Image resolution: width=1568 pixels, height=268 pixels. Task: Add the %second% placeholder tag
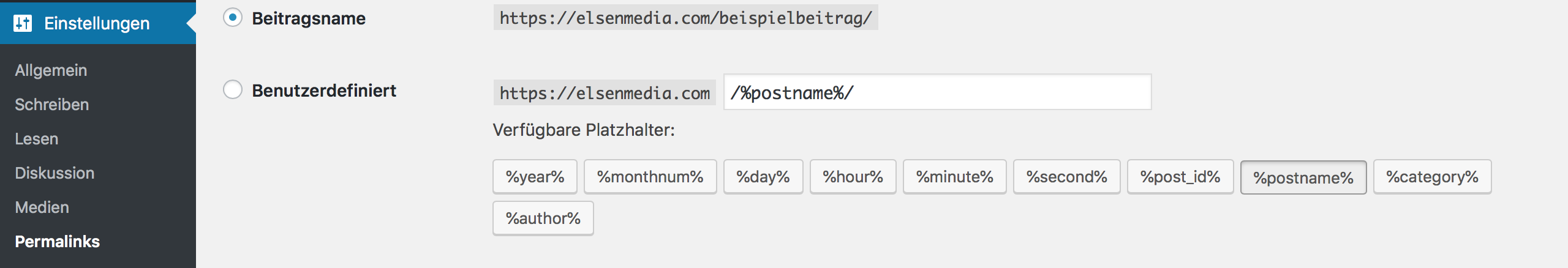click(x=1066, y=177)
